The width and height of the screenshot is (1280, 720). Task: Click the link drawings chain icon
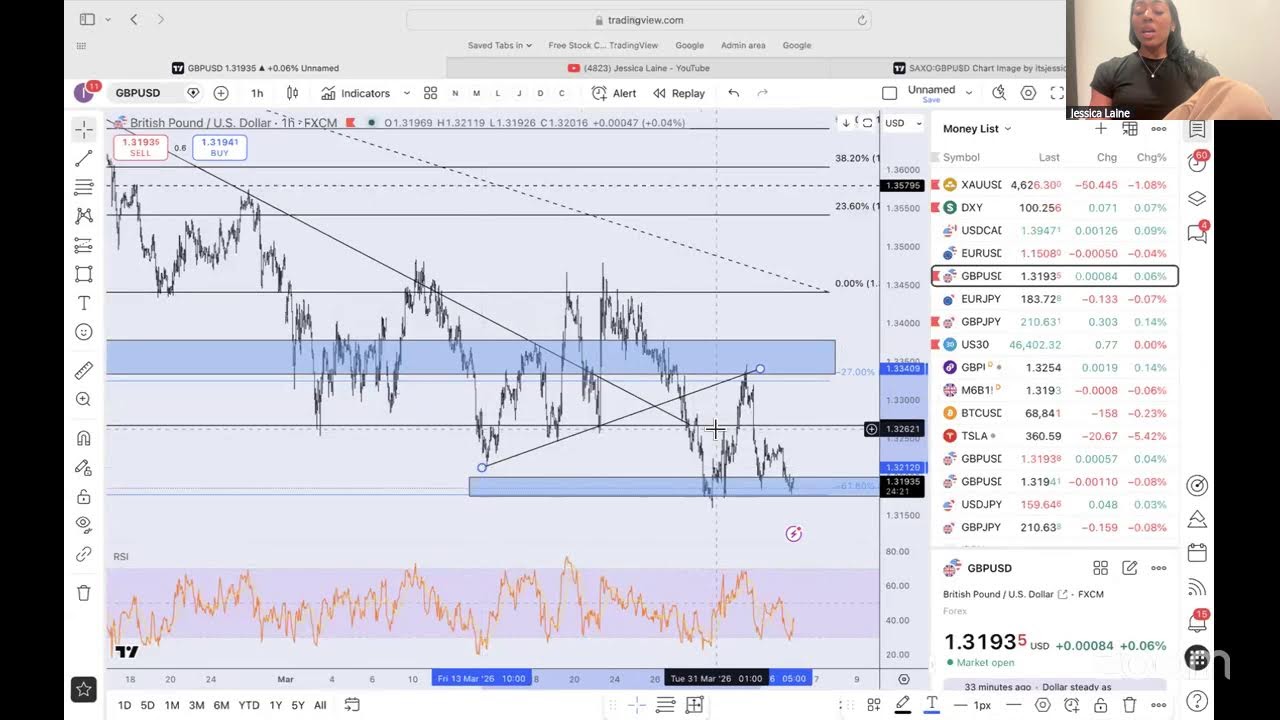[x=84, y=554]
